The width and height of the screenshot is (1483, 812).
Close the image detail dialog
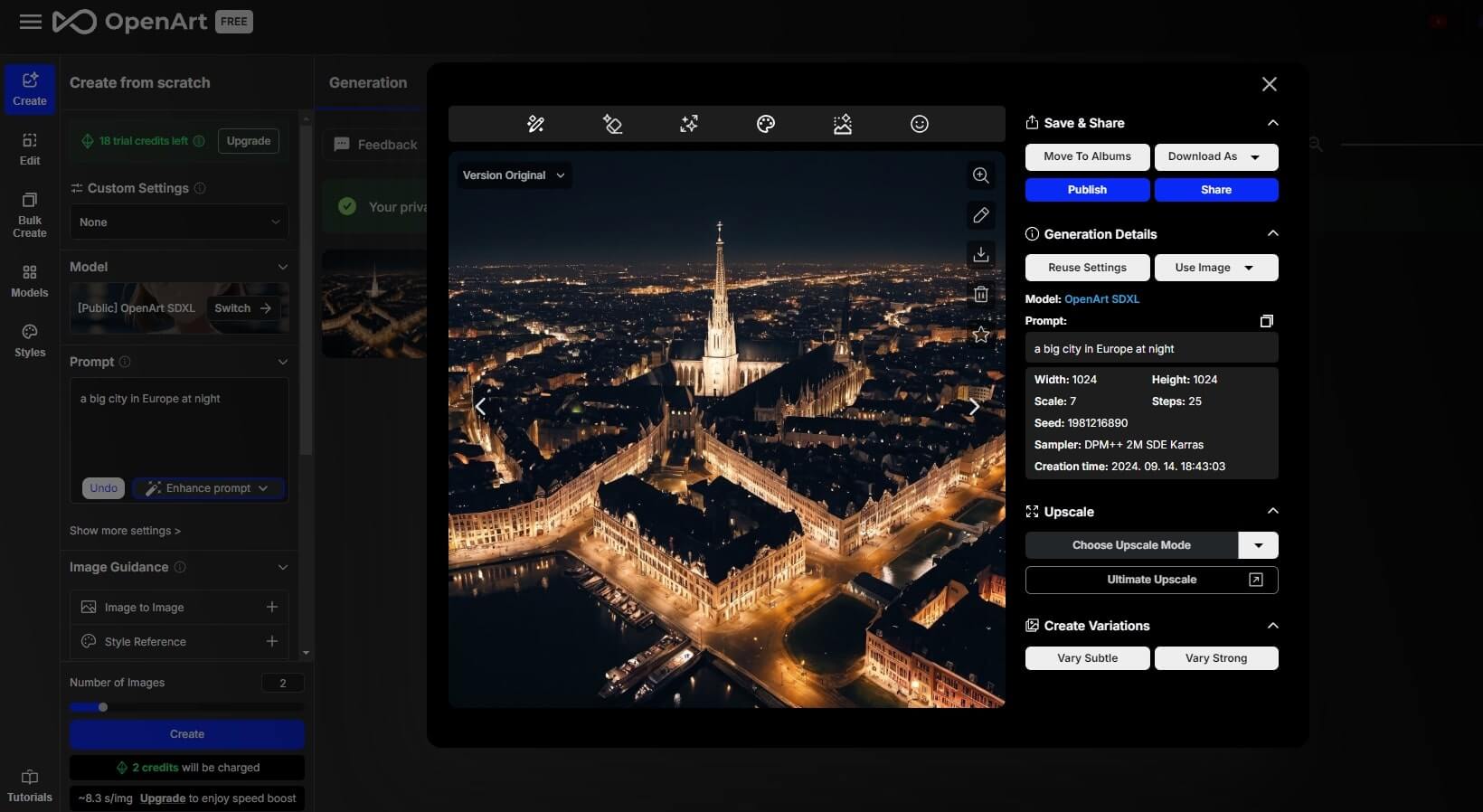[1269, 84]
